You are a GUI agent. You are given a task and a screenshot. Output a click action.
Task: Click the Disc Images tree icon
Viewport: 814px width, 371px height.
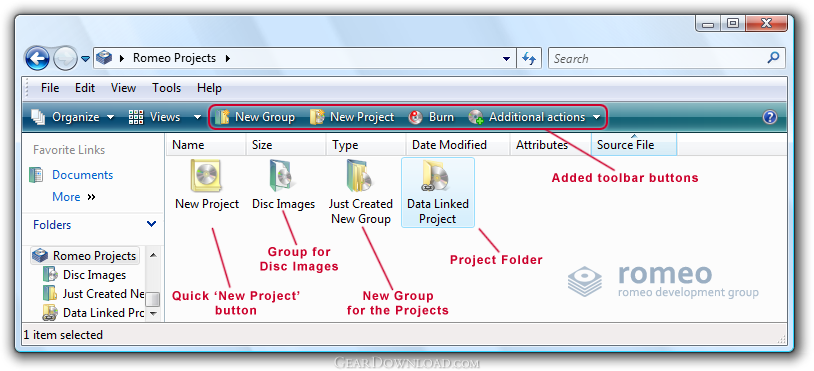[x=50, y=274]
